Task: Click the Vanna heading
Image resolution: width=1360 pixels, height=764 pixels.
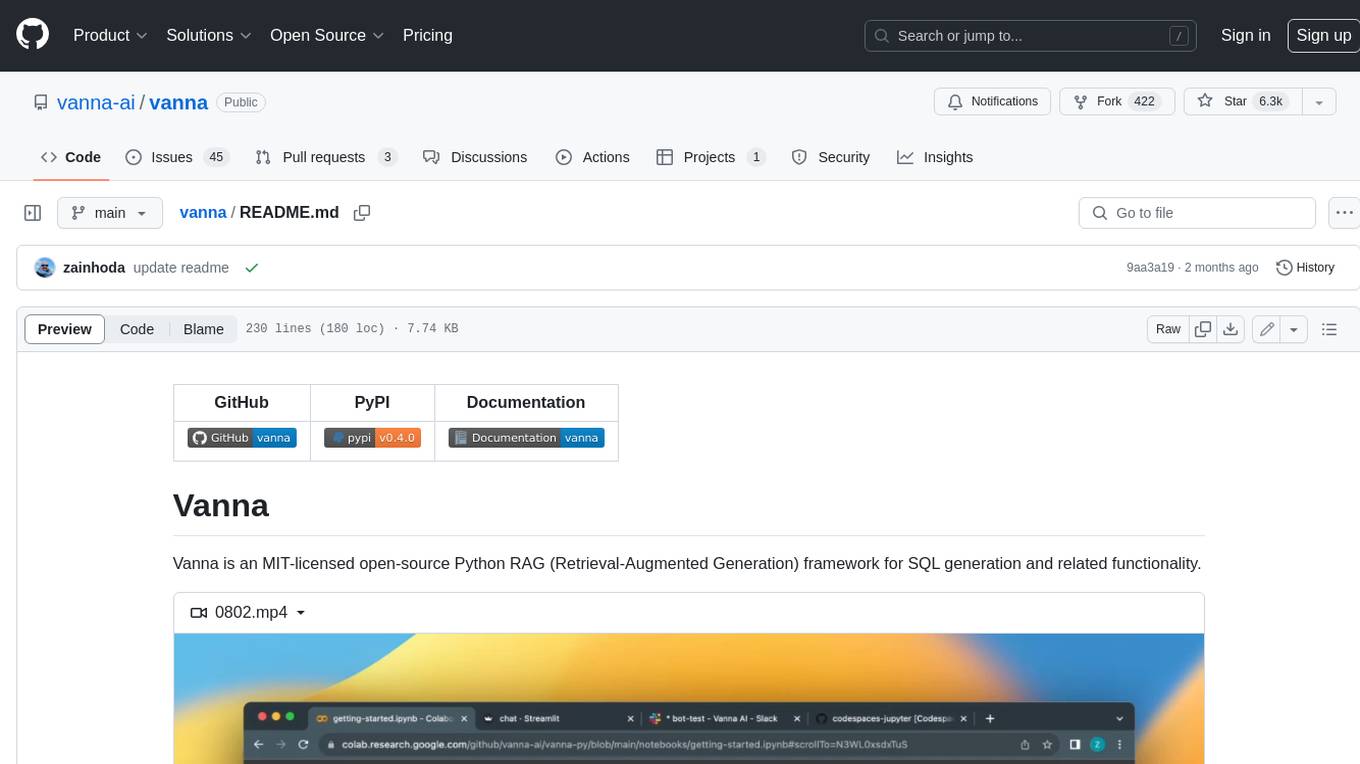Action: point(221,505)
